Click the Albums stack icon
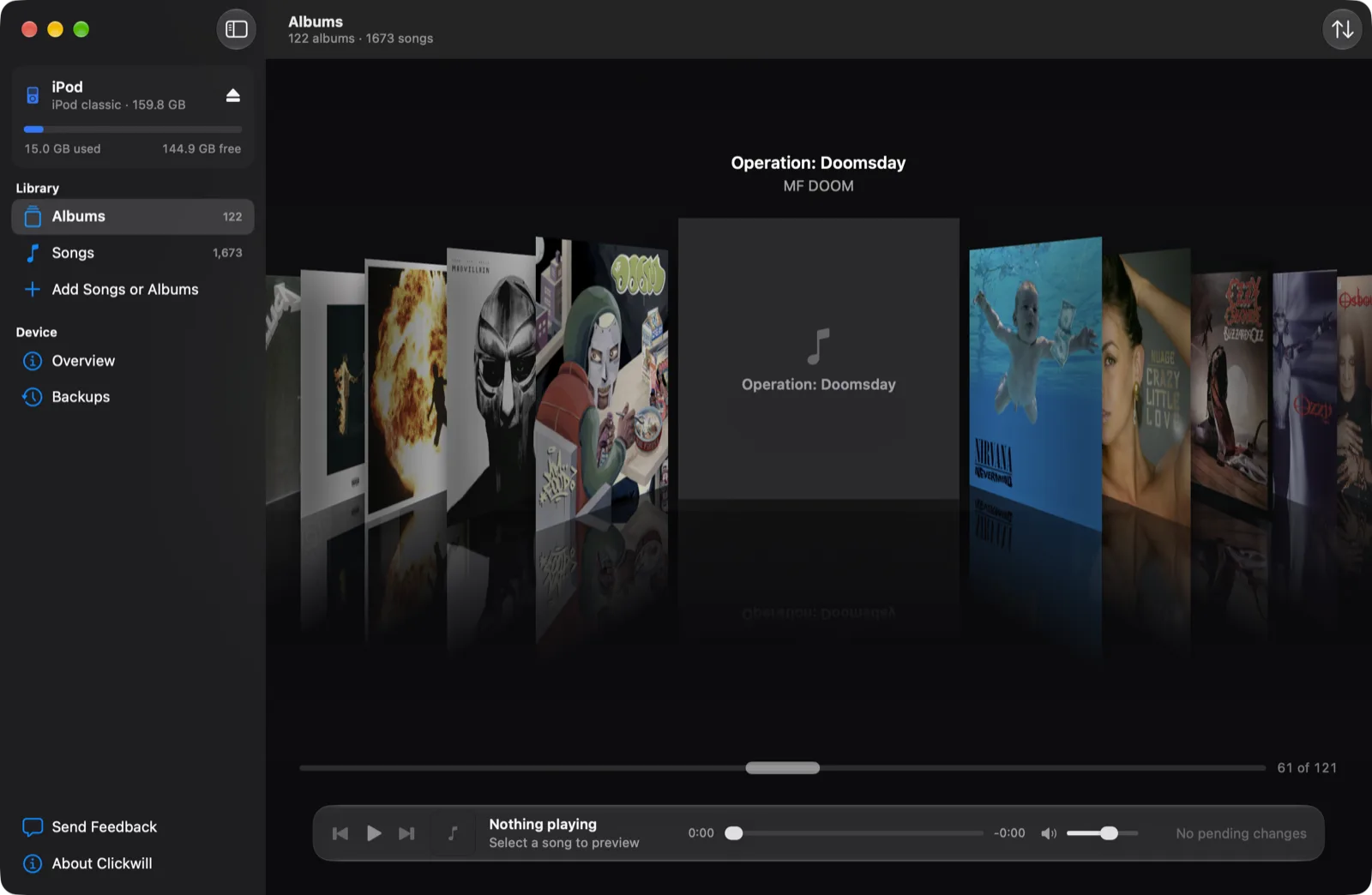1372x895 pixels. pyautogui.click(x=33, y=217)
